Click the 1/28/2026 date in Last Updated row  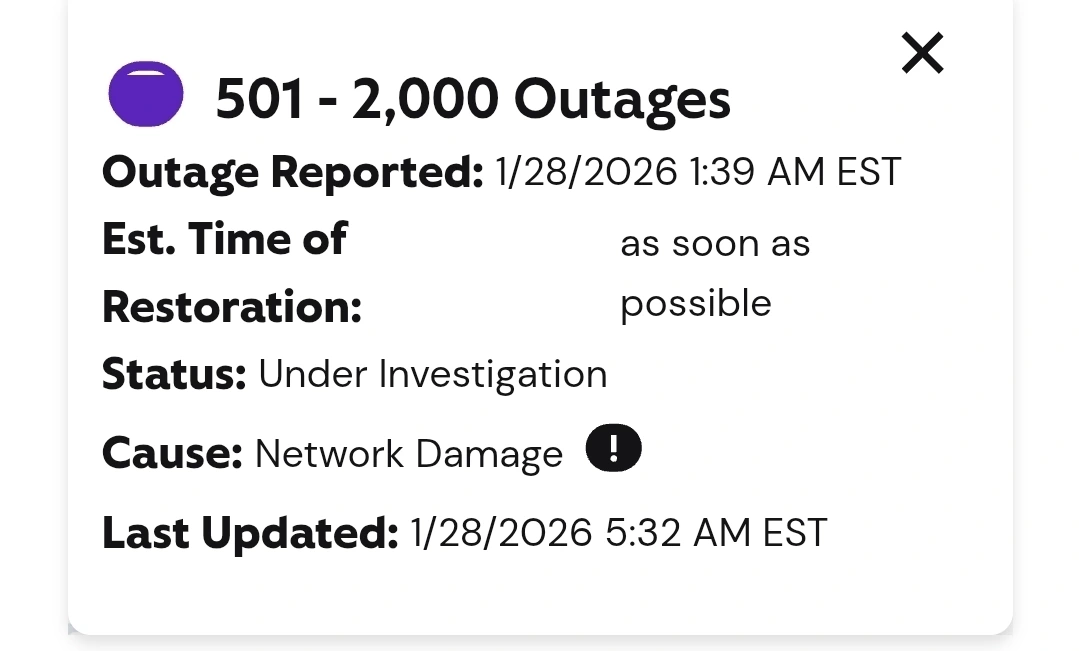point(501,533)
